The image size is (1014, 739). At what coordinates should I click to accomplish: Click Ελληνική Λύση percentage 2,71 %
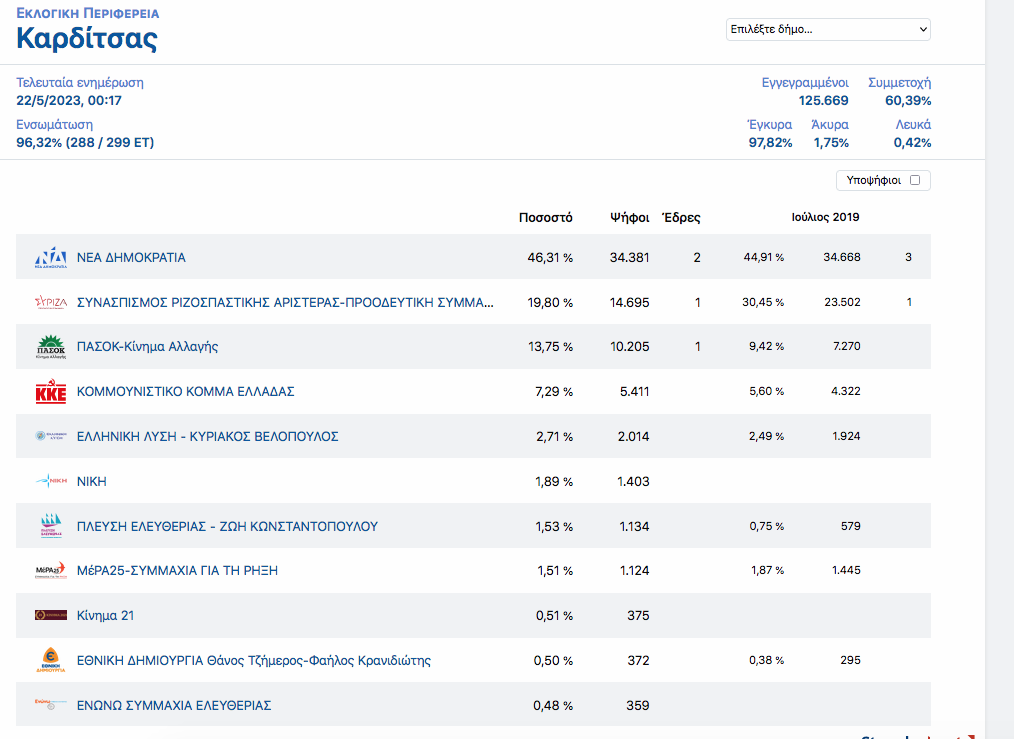tap(554, 436)
